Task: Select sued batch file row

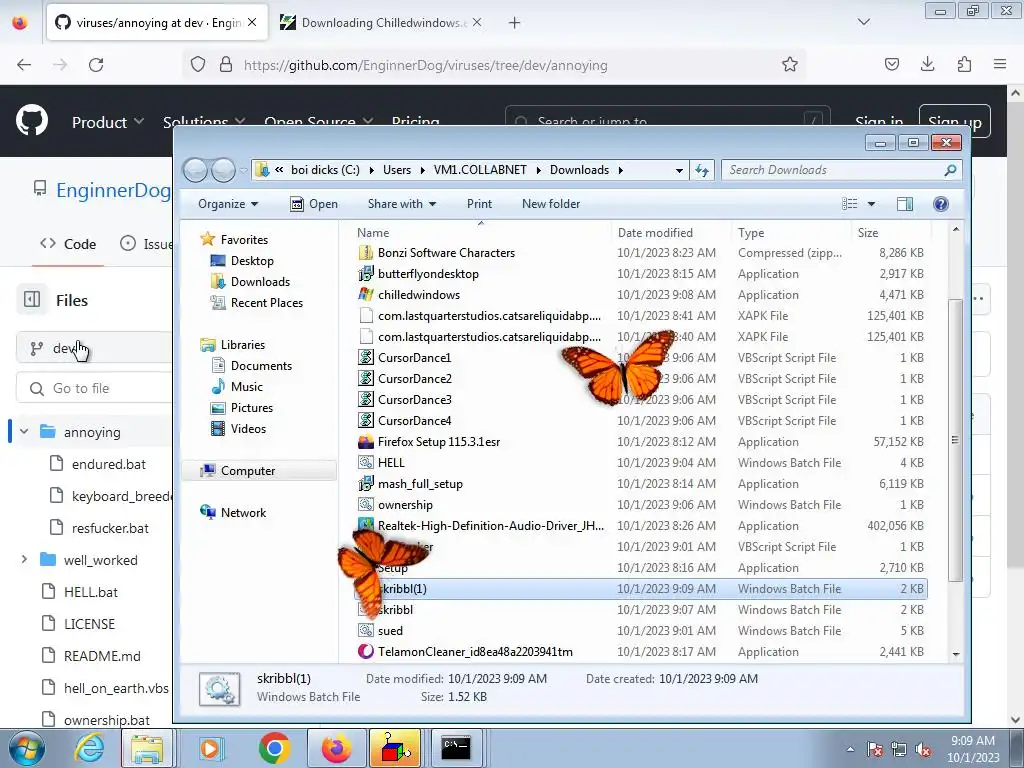Action: [641, 631]
